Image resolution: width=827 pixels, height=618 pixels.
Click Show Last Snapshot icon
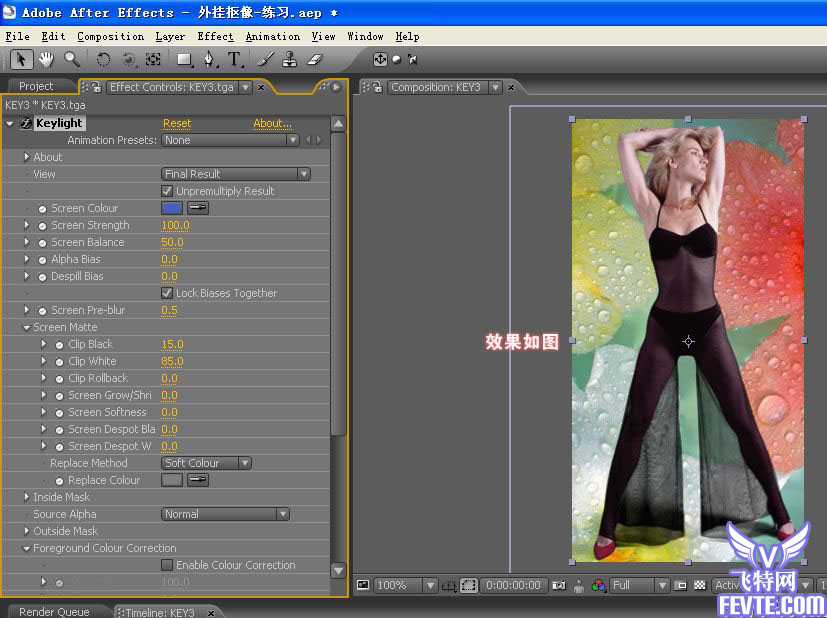(579, 585)
